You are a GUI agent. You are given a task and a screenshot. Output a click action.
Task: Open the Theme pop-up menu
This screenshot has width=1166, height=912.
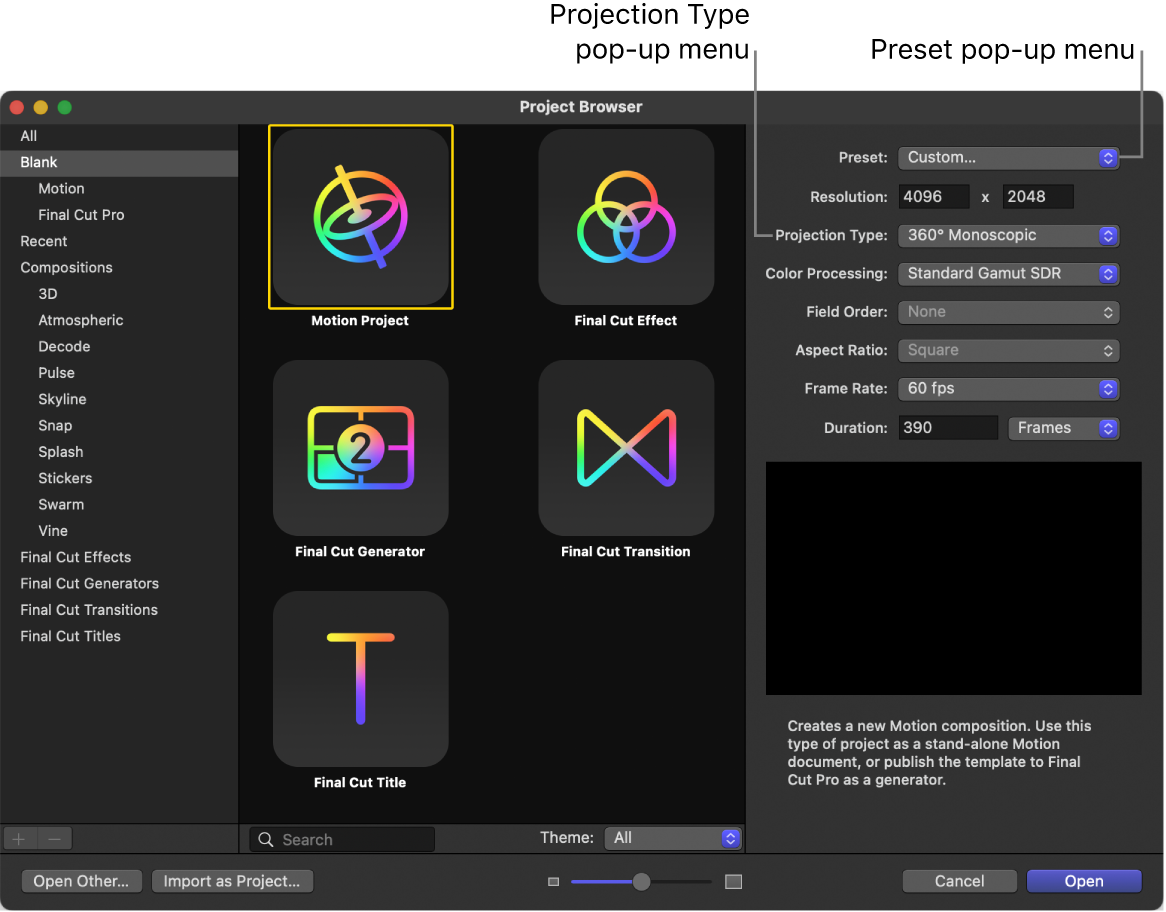coord(672,838)
